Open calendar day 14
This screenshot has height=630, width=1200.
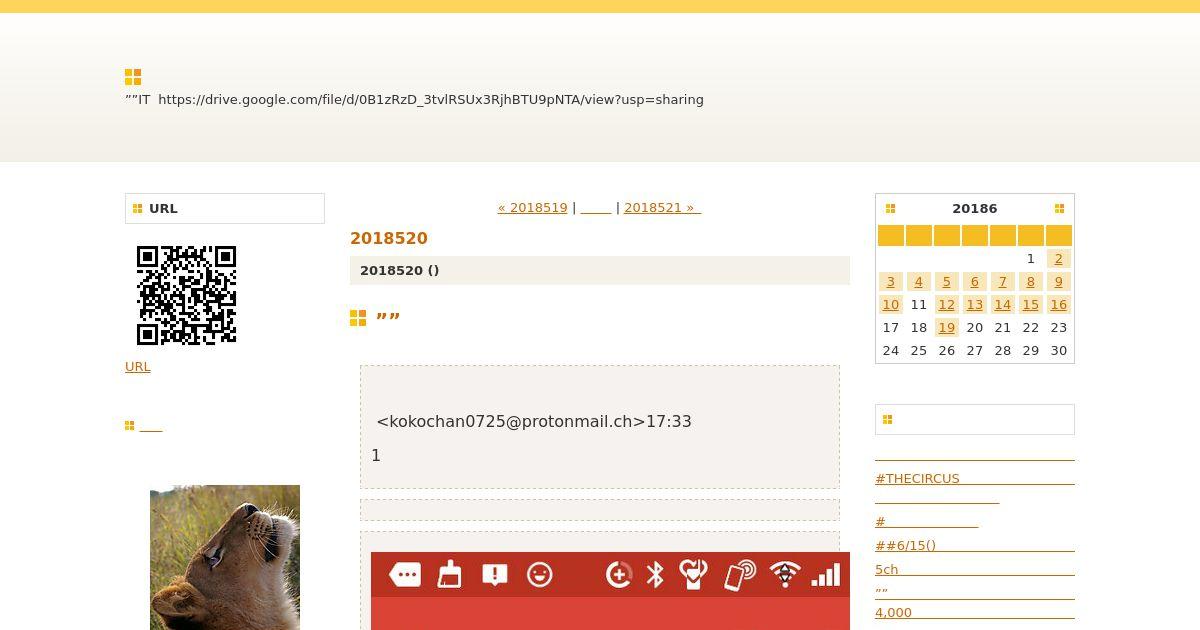pyautogui.click(x=1003, y=305)
